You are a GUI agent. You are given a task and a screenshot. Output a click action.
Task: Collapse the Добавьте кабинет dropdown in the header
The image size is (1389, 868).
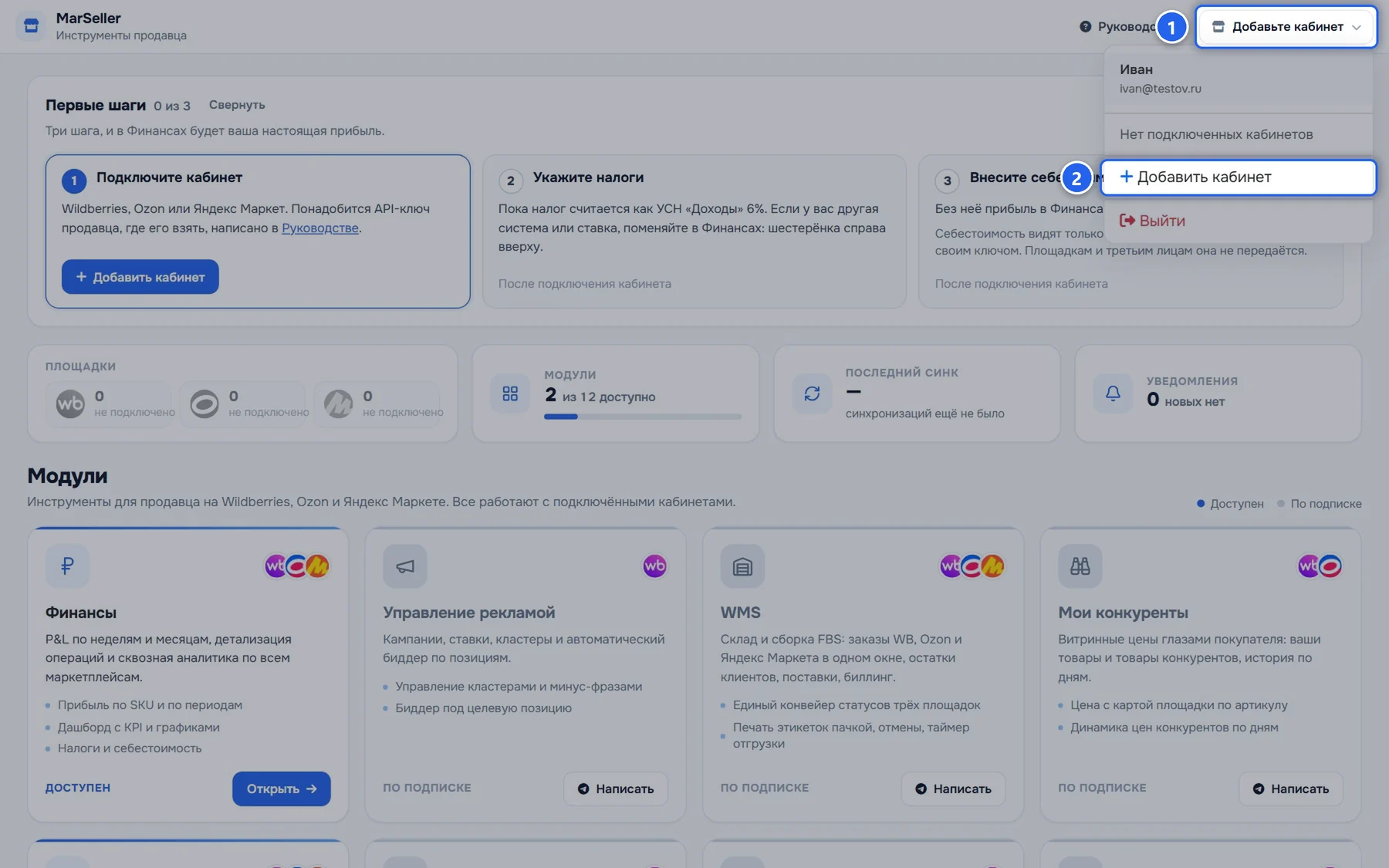[x=1286, y=27]
